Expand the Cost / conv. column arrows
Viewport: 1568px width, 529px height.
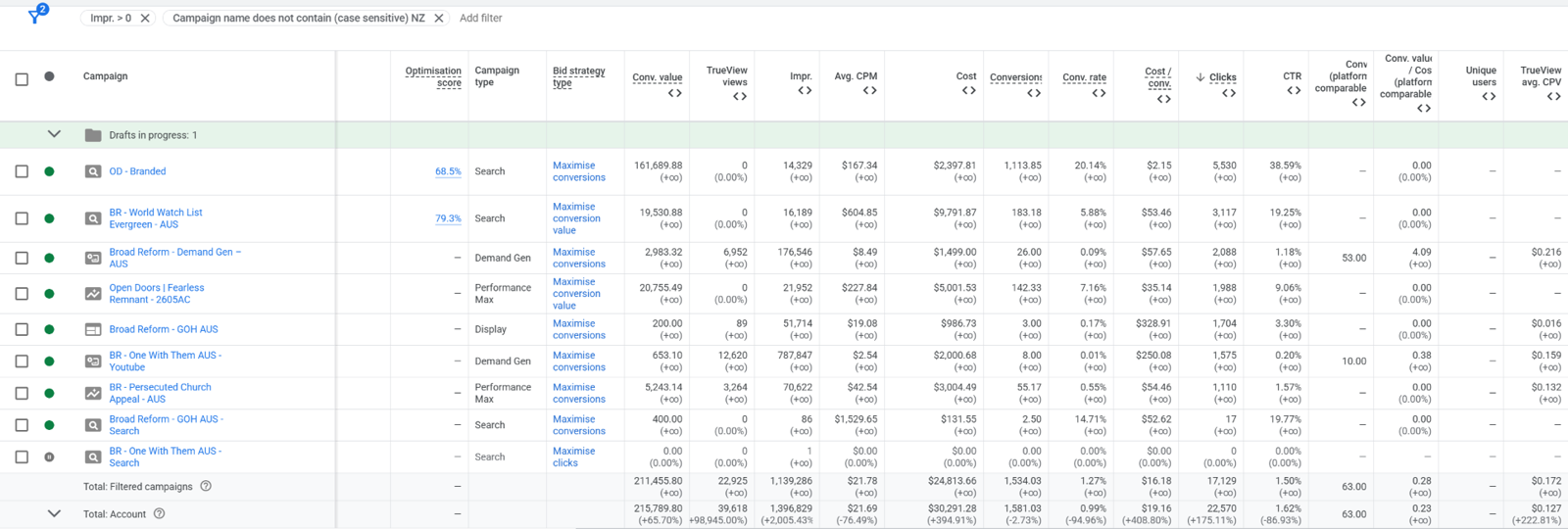click(x=1164, y=99)
